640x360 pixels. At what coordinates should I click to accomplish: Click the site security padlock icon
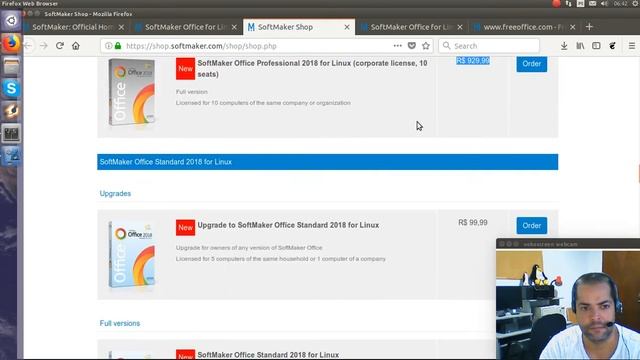tap(118, 46)
